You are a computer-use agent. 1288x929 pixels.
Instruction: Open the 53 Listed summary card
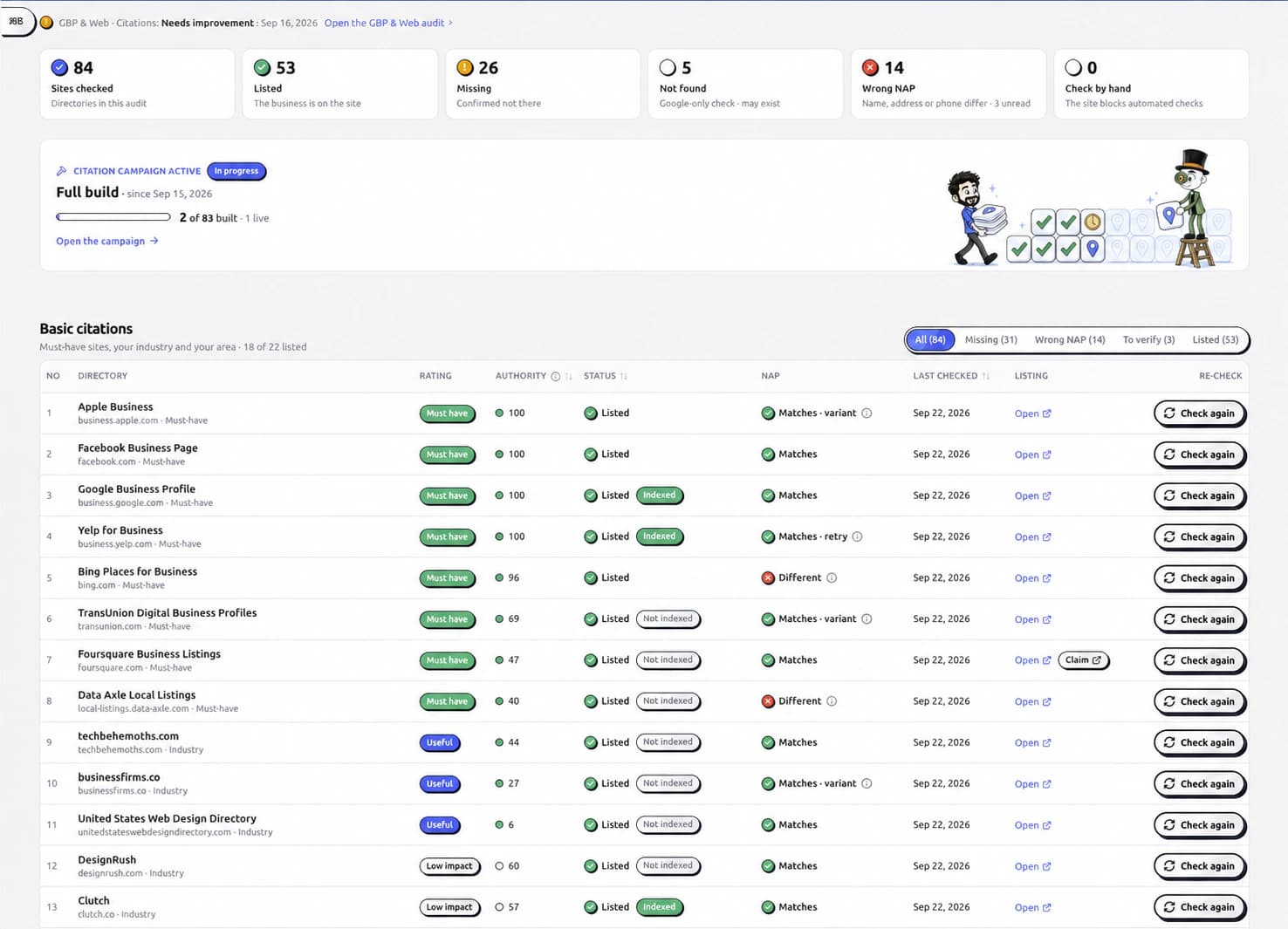[340, 84]
